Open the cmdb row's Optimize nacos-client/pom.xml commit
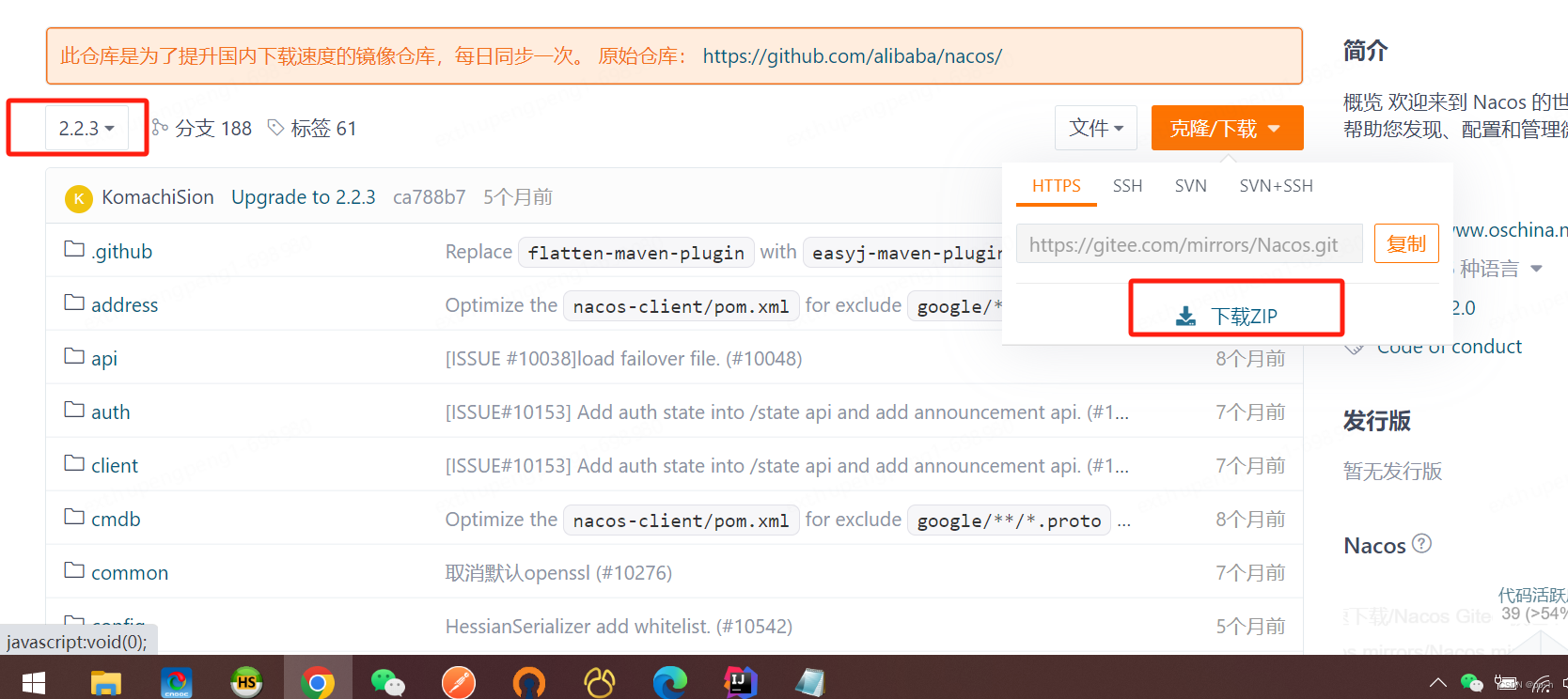Image resolution: width=1568 pixels, height=699 pixels. click(x=788, y=520)
